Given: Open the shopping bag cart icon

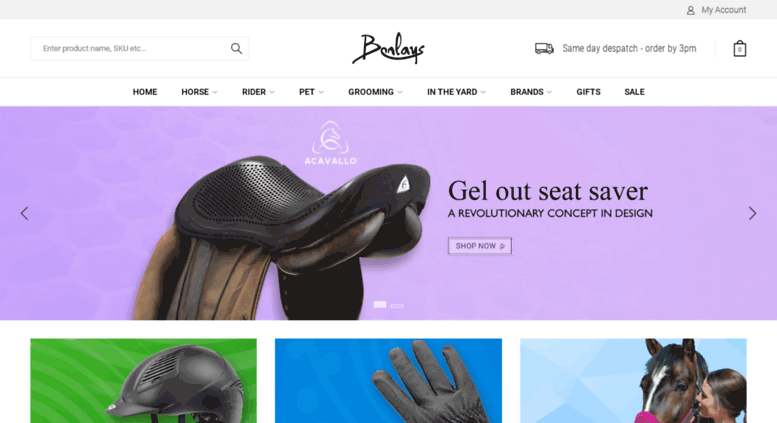Looking at the screenshot, I should tap(739, 49).
